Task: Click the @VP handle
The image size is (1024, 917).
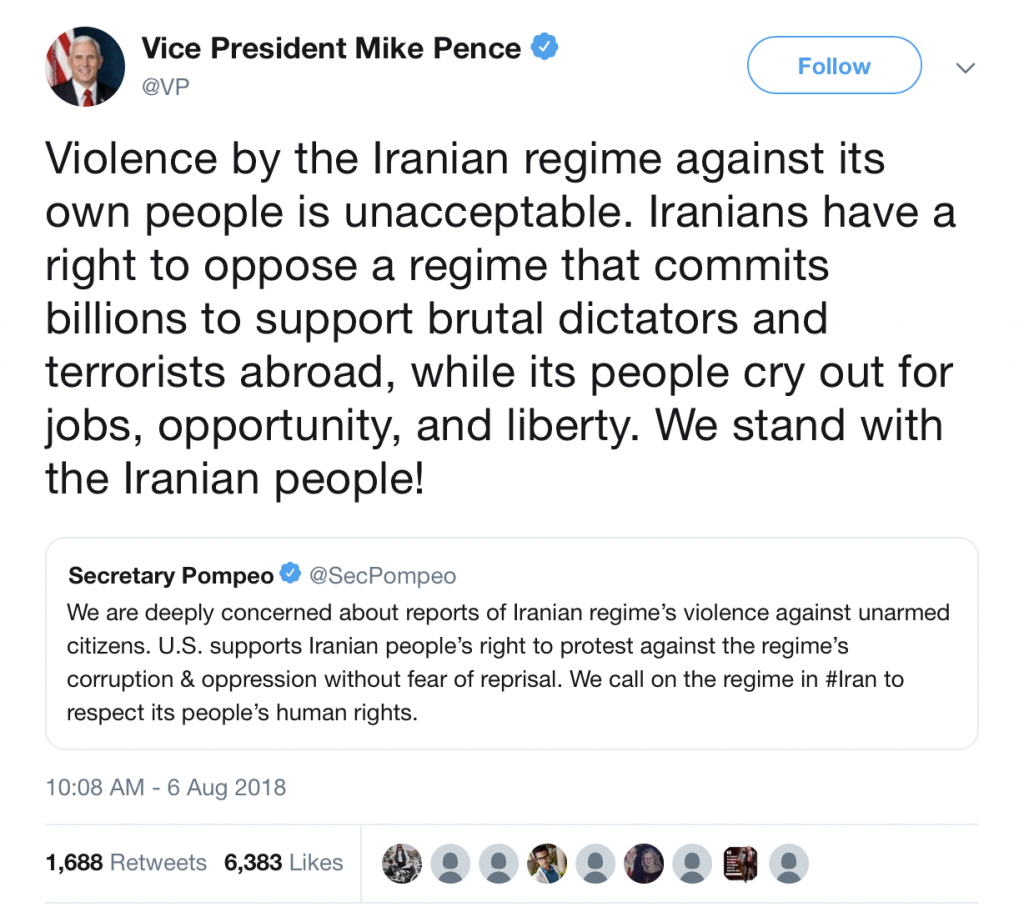Action: [165, 87]
